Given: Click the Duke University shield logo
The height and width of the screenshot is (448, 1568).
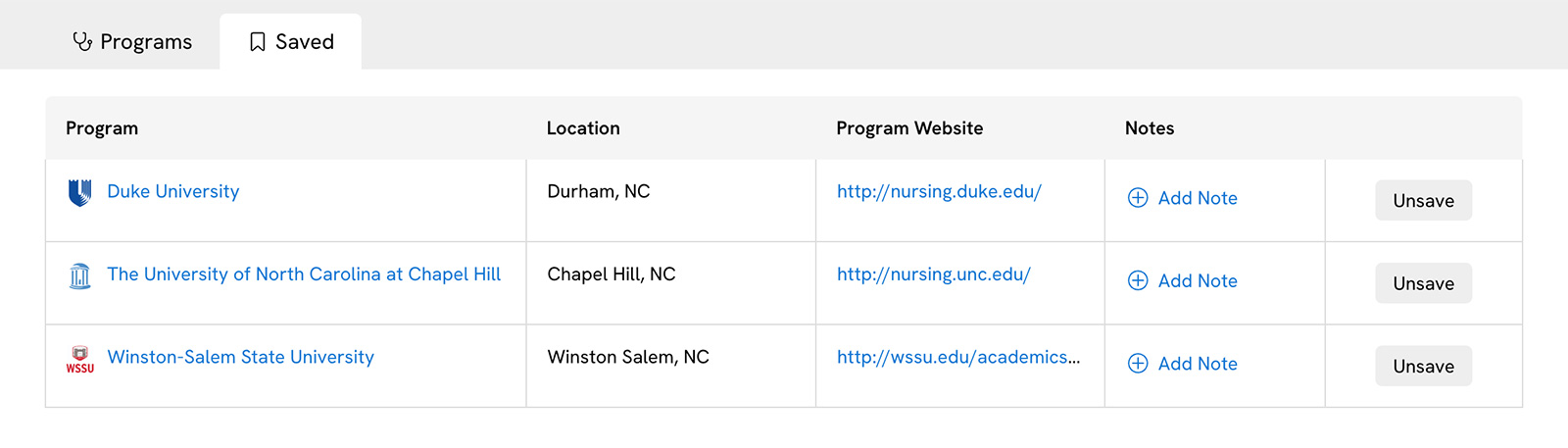Looking at the screenshot, I should pyautogui.click(x=80, y=192).
